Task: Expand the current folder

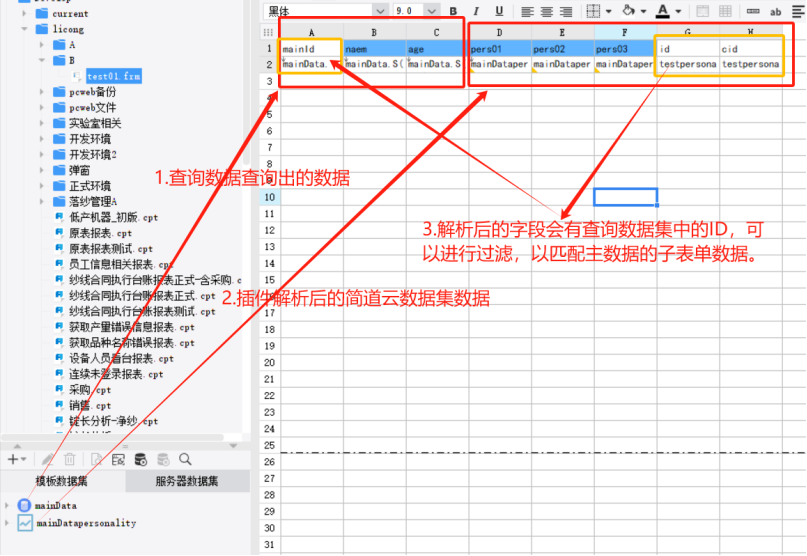Action: tap(24, 13)
